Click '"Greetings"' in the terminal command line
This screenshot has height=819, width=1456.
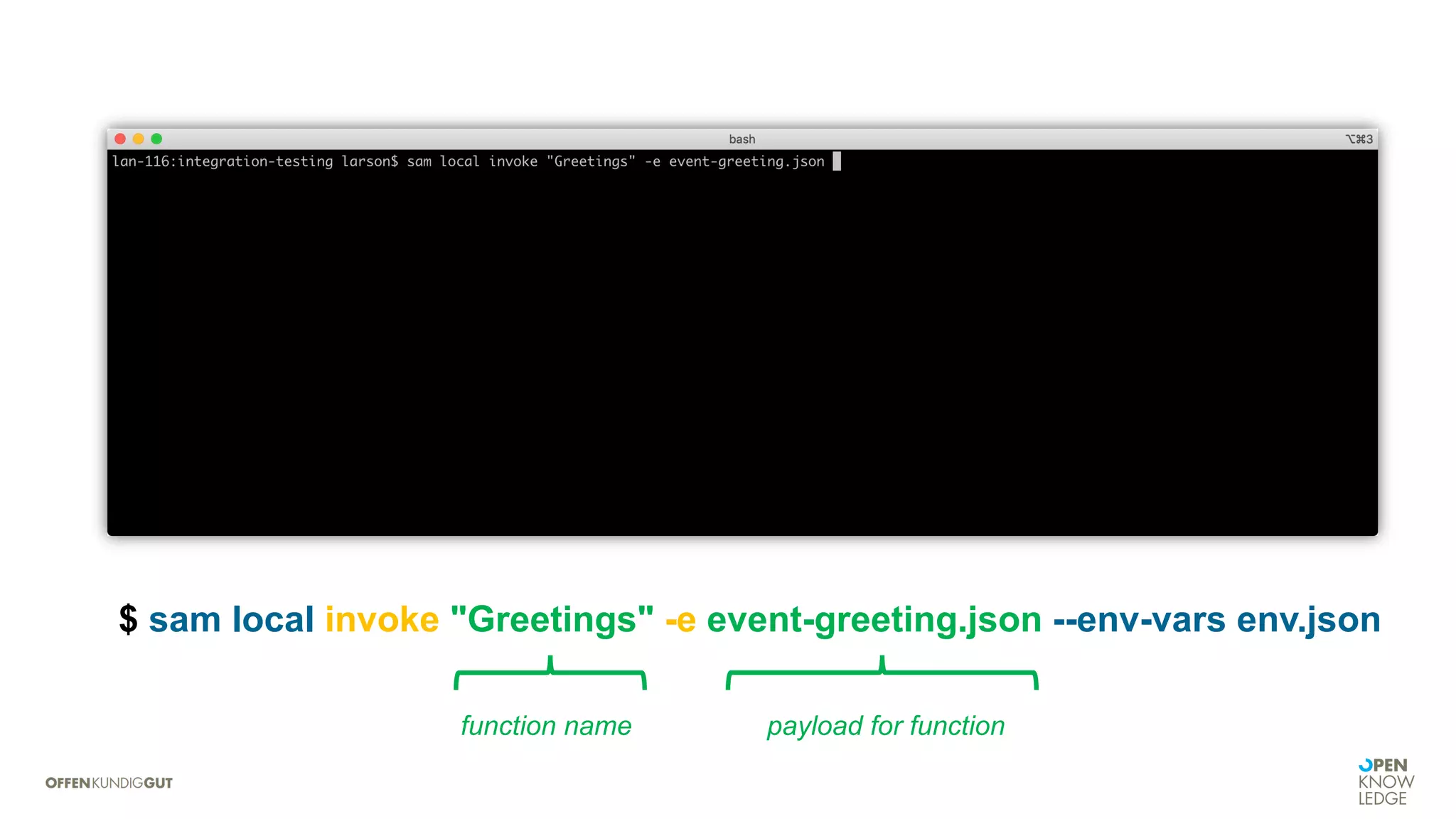(x=591, y=162)
